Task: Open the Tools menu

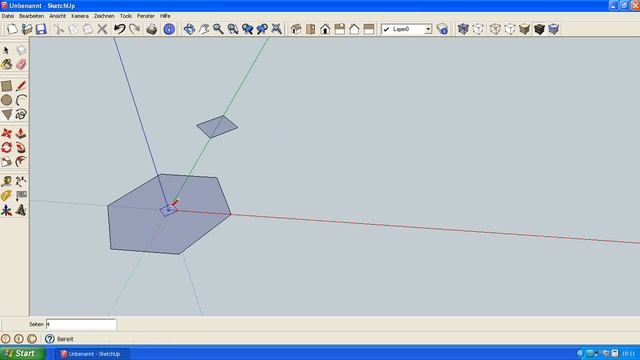Action: click(x=126, y=16)
